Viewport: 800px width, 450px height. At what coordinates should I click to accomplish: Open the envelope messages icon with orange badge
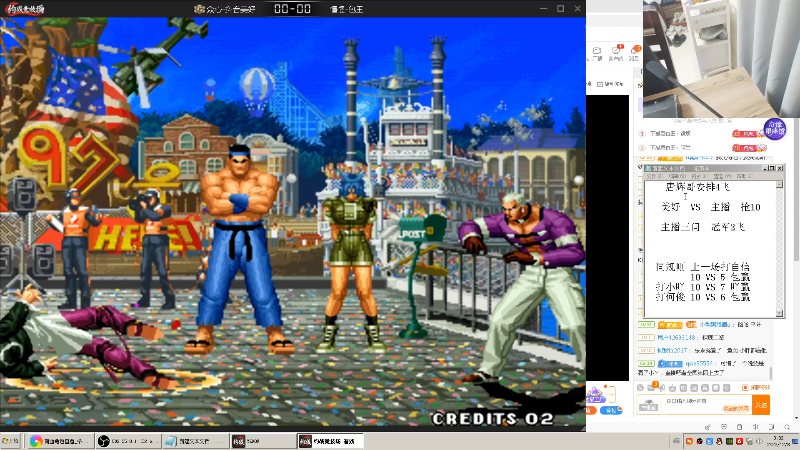pyautogui.click(x=651, y=388)
